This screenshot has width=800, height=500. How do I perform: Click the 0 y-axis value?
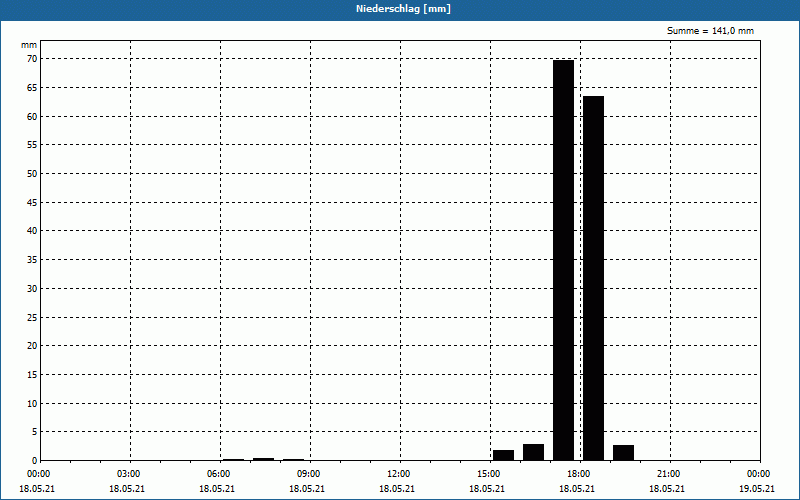35,461
